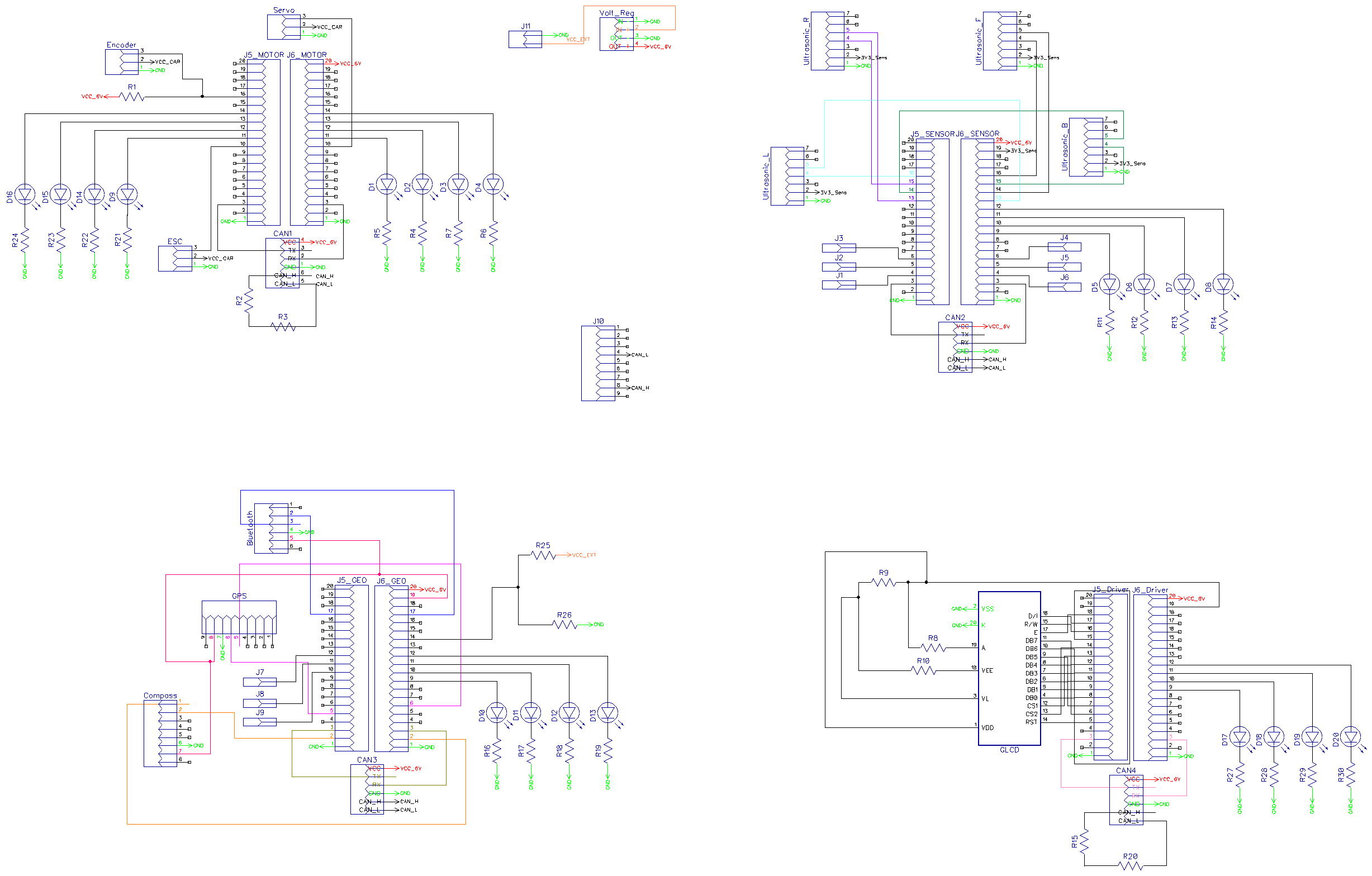Click resistor R5 under D1

387,233
